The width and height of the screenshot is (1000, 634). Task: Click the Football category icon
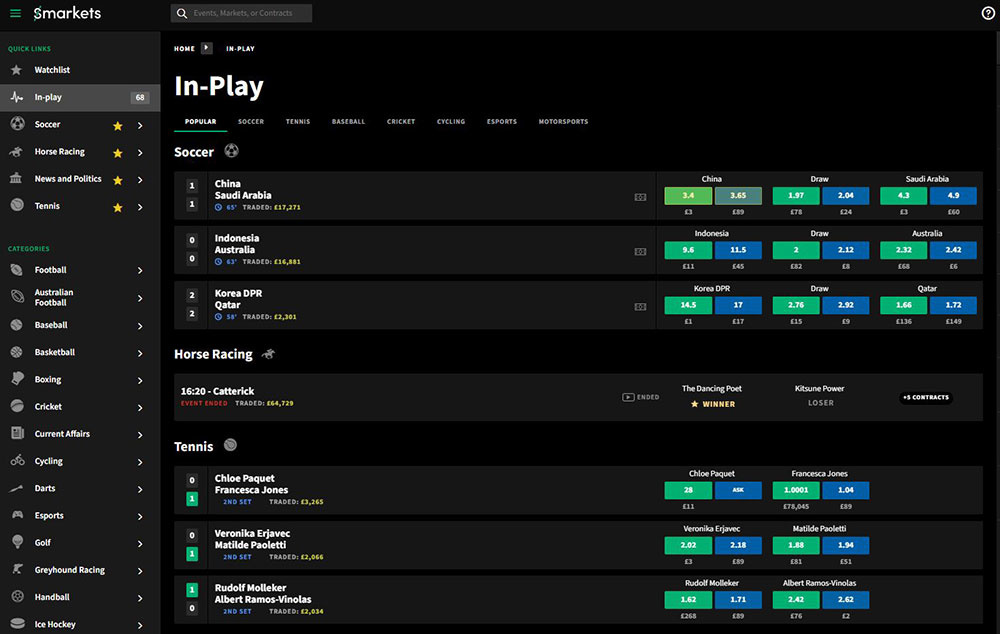pyautogui.click(x=17, y=270)
